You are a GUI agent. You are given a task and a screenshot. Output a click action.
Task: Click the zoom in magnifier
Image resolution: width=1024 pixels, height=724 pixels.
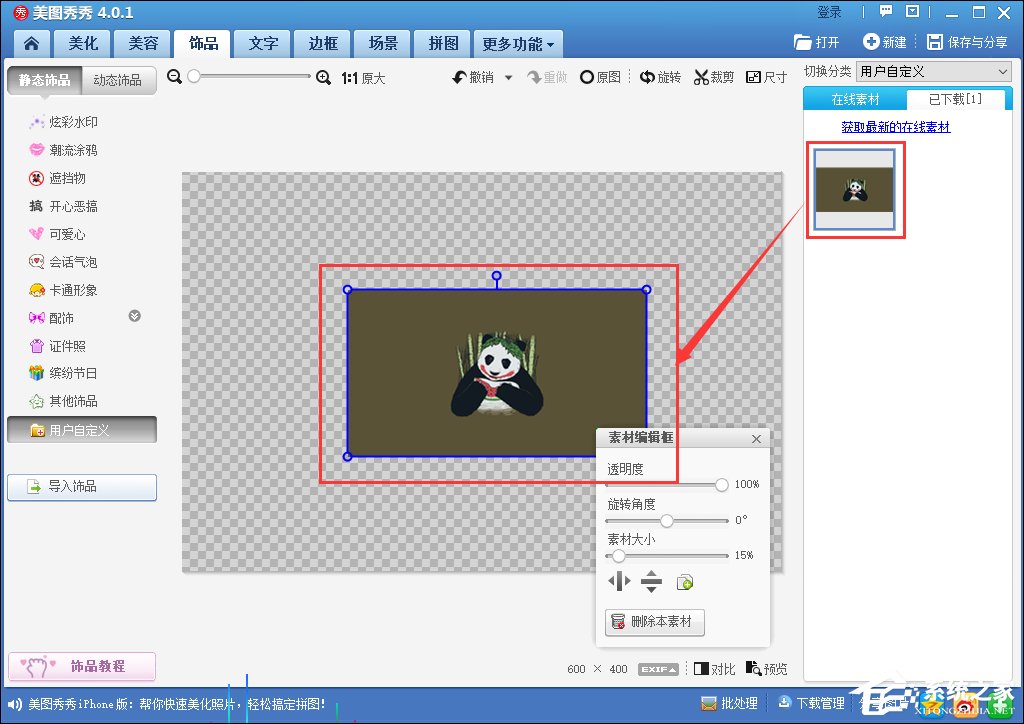click(323, 77)
